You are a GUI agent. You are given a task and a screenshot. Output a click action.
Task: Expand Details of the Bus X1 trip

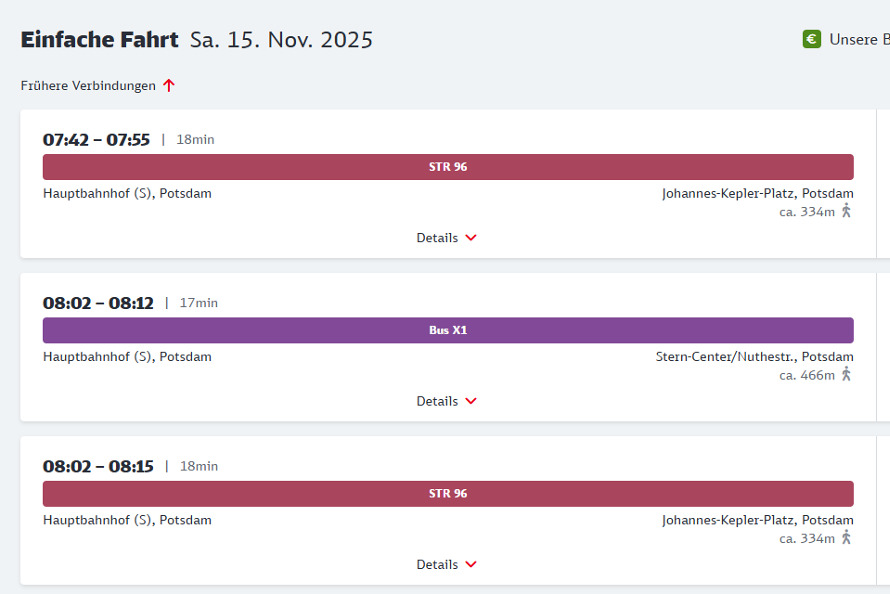tap(447, 401)
